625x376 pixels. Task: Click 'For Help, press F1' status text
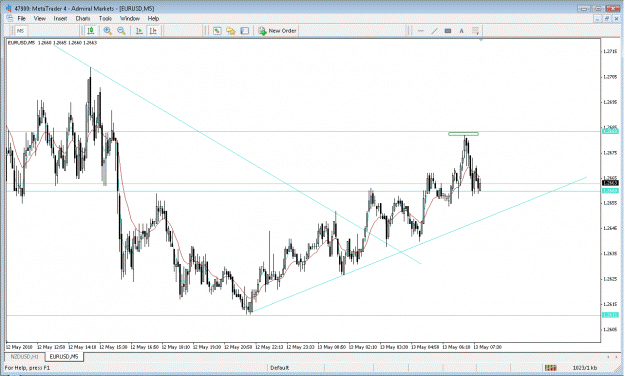pos(28,368)
